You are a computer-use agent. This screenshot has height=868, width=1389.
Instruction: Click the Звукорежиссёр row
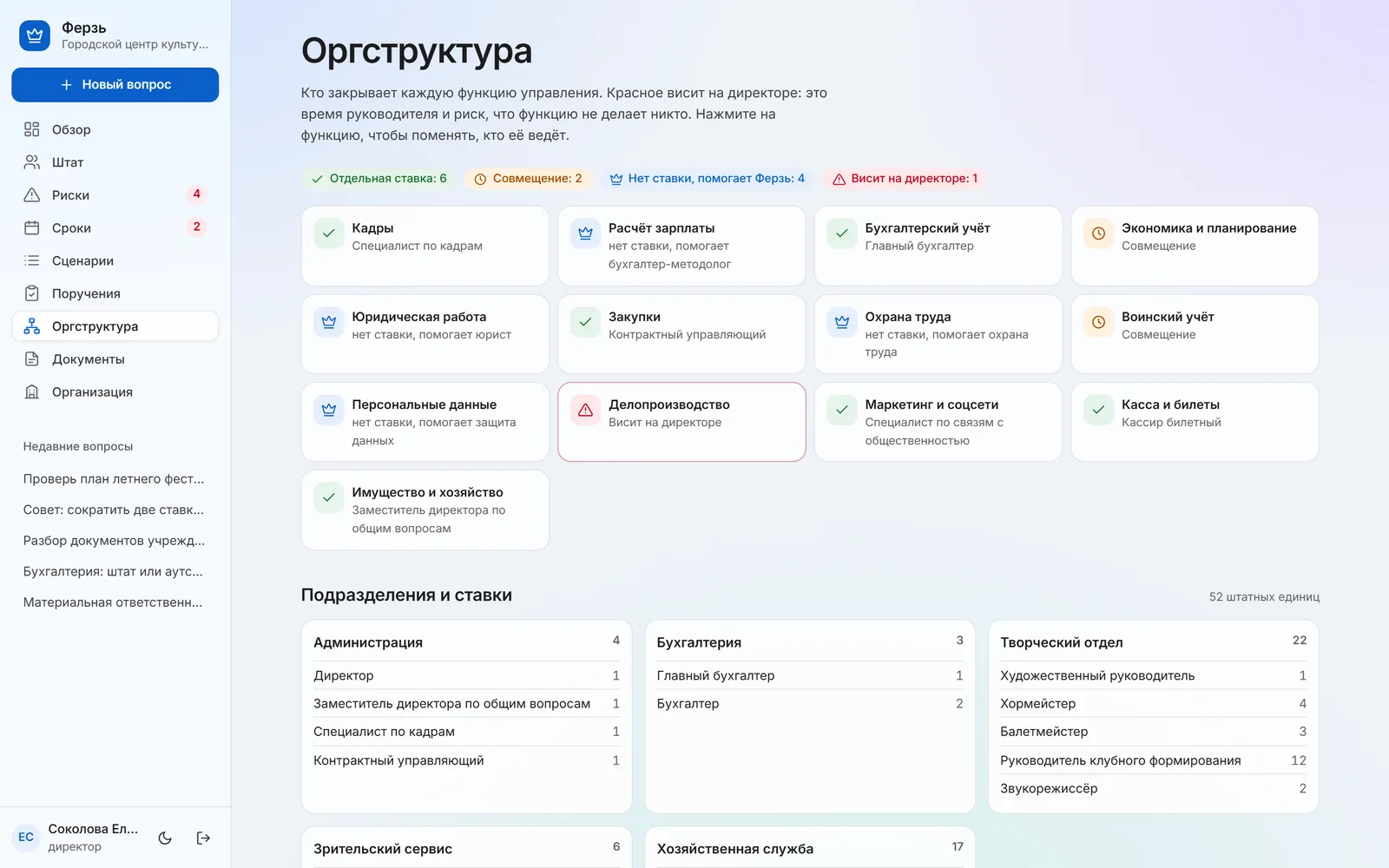(x=1153, y=788)
